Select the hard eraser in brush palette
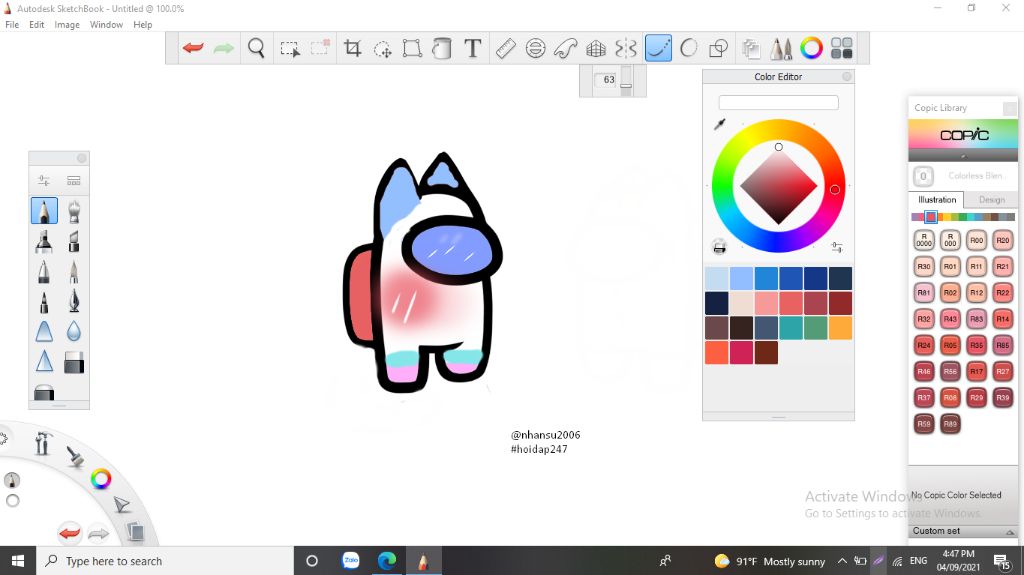This screenshot has width=1024, height=575. pyautogui.click(x=74, y=363)
